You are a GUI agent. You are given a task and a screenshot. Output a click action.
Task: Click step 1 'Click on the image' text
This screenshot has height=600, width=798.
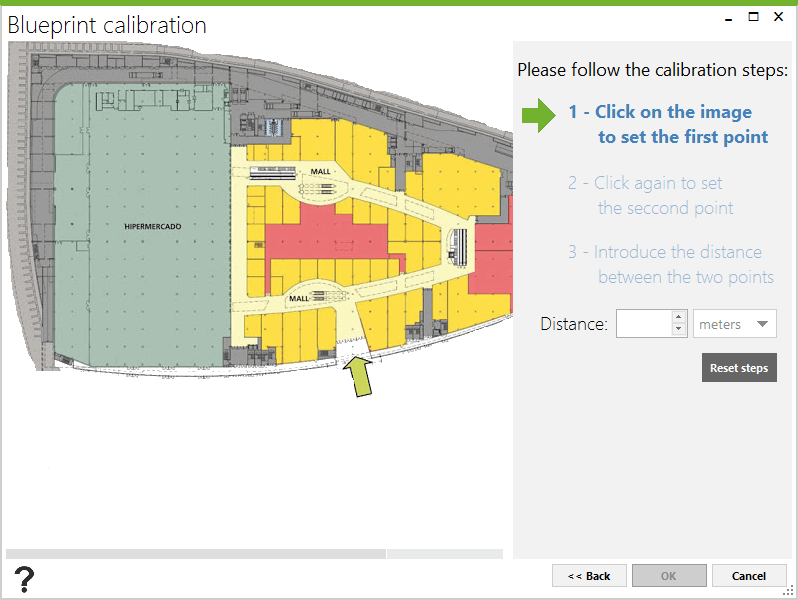(x=669, y=124)
